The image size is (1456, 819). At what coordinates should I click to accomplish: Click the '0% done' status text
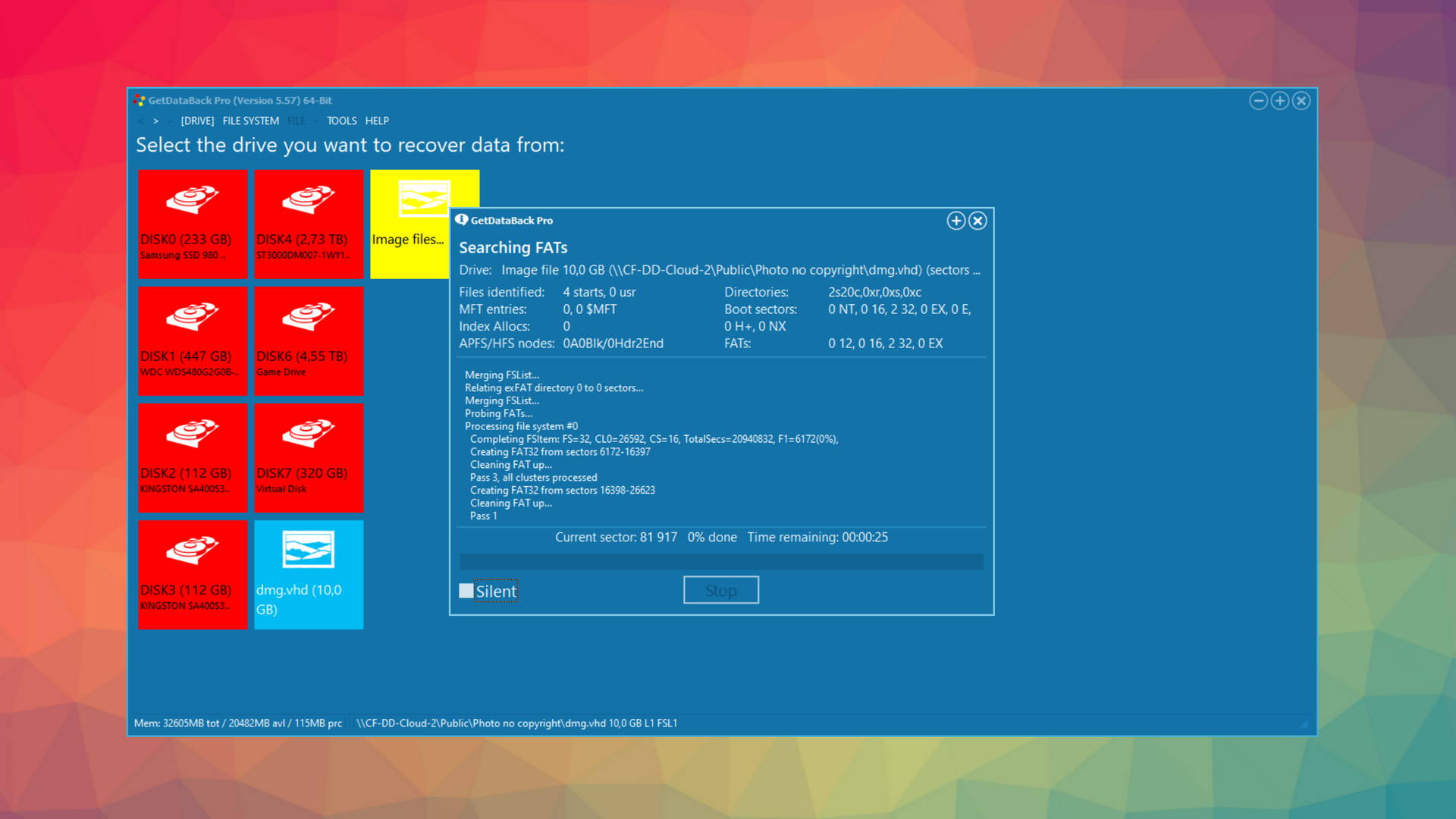[712, 537]
